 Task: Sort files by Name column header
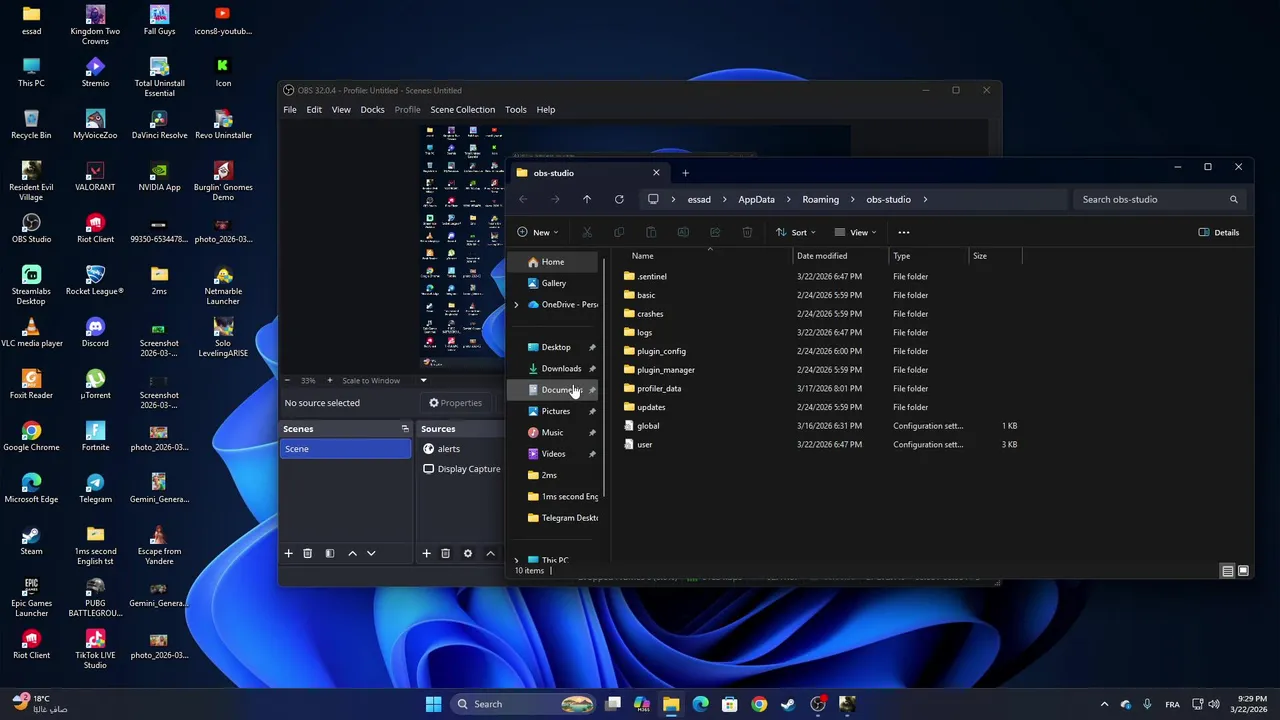pyautogui.click(x=705, y=256)
